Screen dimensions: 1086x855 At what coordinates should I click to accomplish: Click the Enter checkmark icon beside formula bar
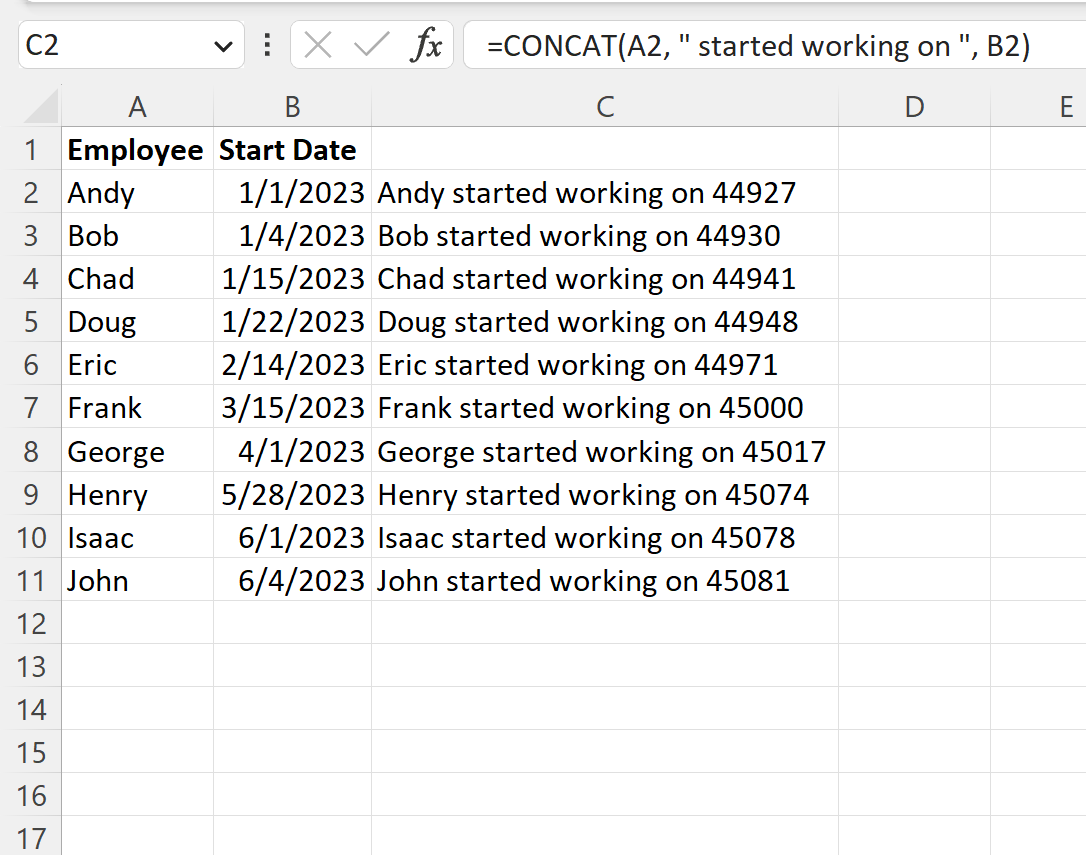370,45
